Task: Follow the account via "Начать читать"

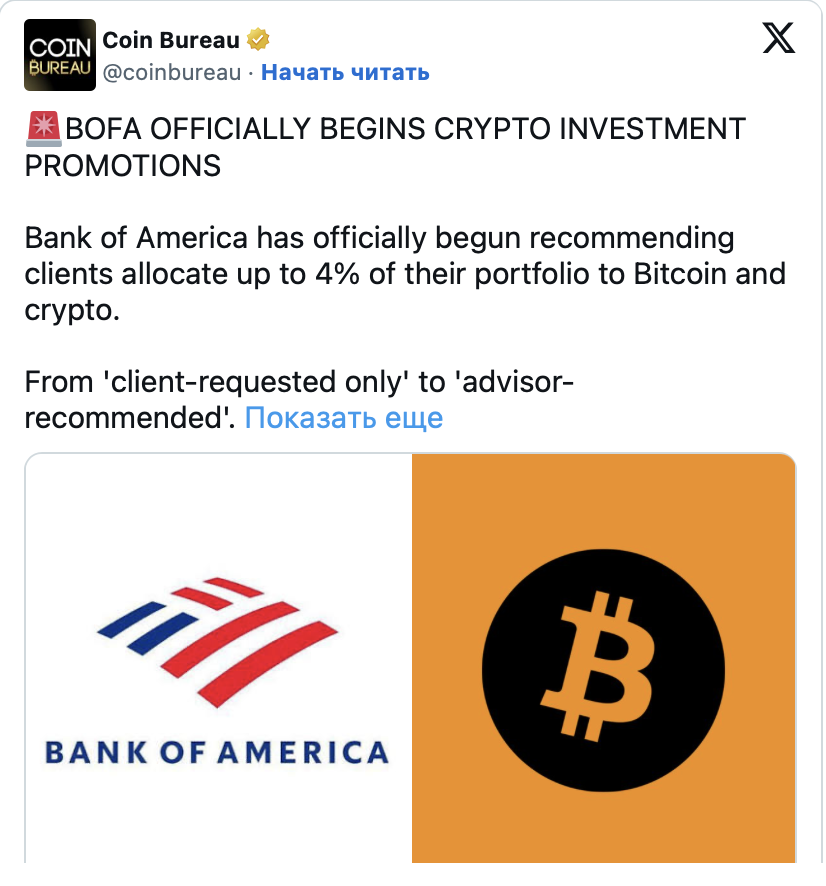Action: point(345,72)
